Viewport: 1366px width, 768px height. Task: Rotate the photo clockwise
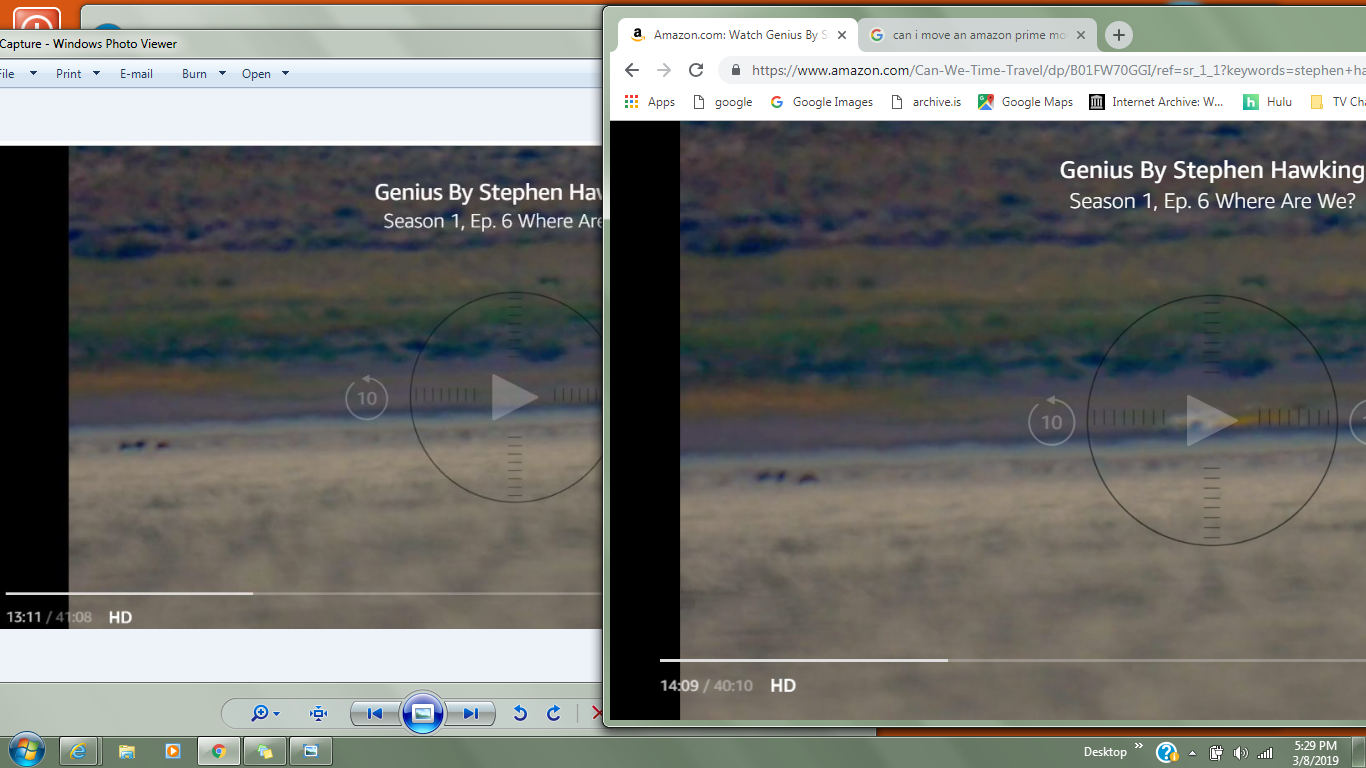click(x=553, y=713)
